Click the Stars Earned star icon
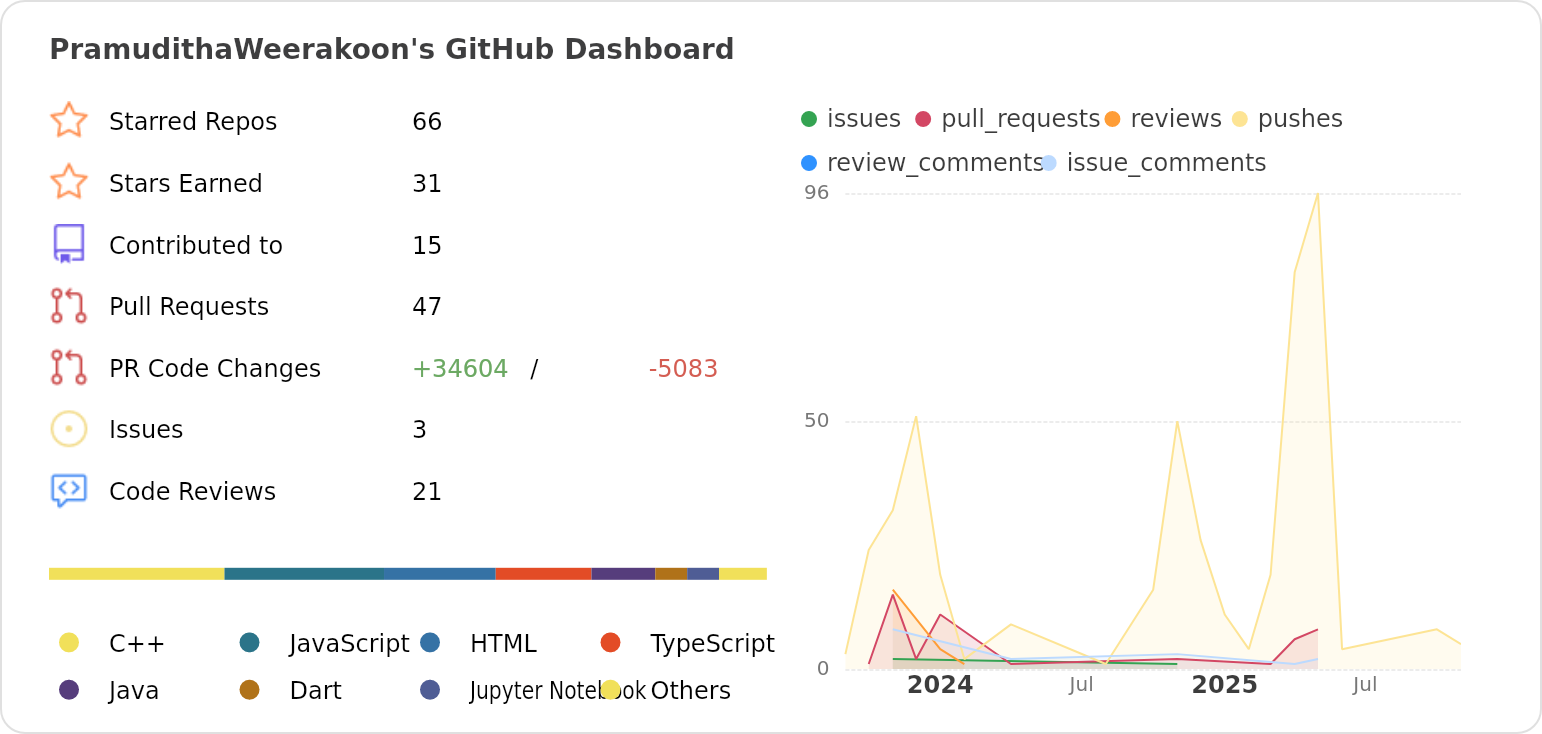 click(x=68, y=182)
